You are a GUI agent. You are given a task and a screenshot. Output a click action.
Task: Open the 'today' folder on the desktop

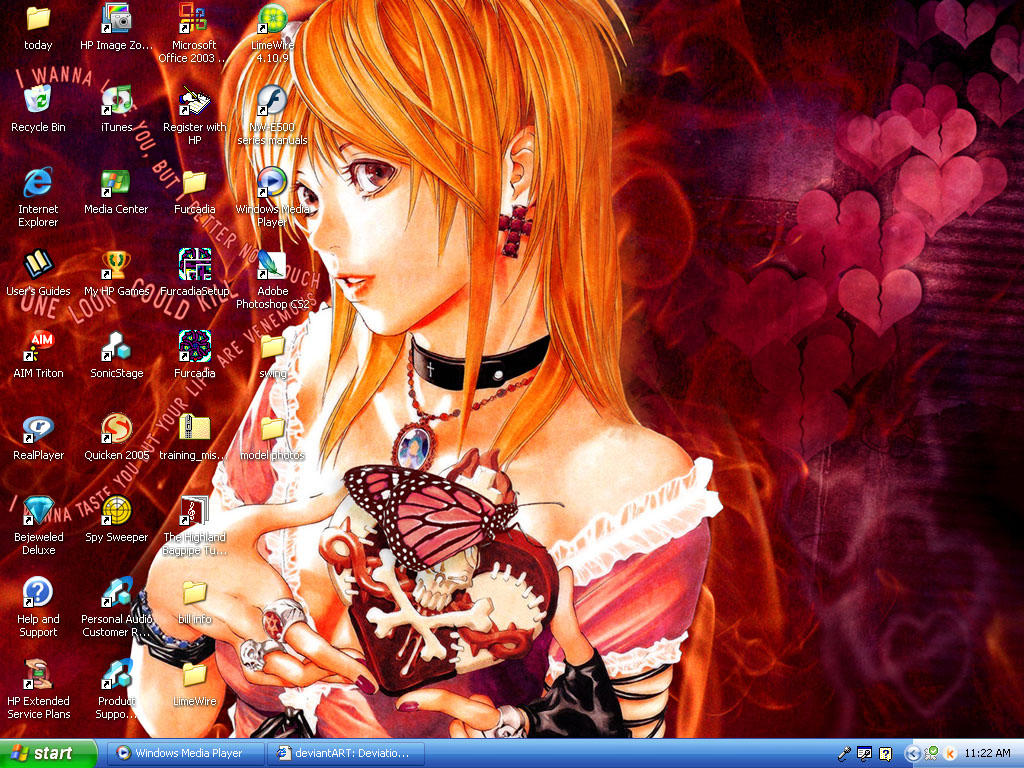click(38, 20)
